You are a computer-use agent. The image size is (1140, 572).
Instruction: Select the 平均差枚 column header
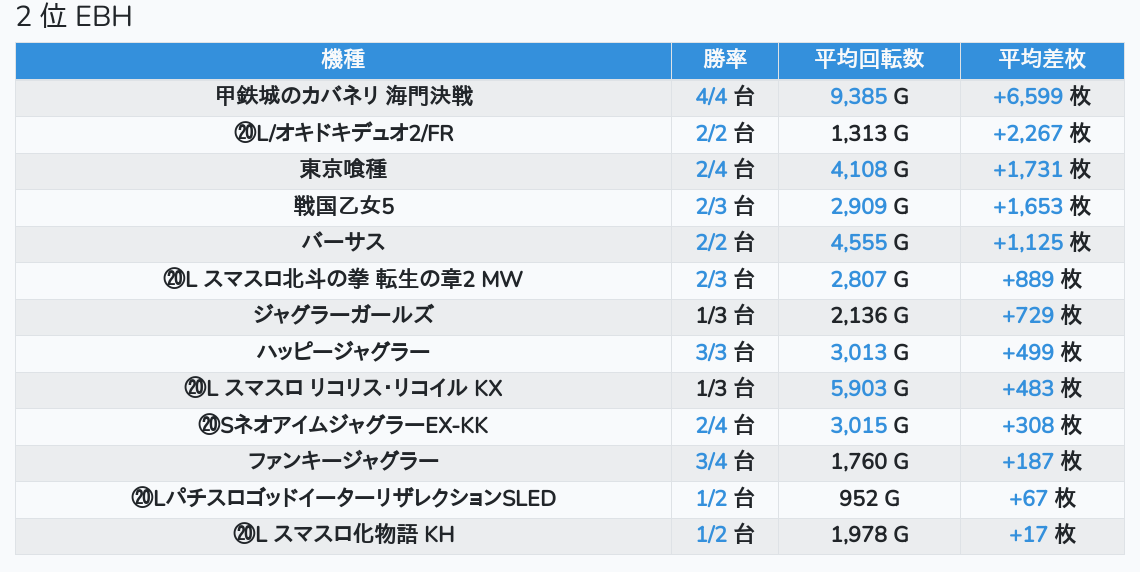[x=1042, y=60]
